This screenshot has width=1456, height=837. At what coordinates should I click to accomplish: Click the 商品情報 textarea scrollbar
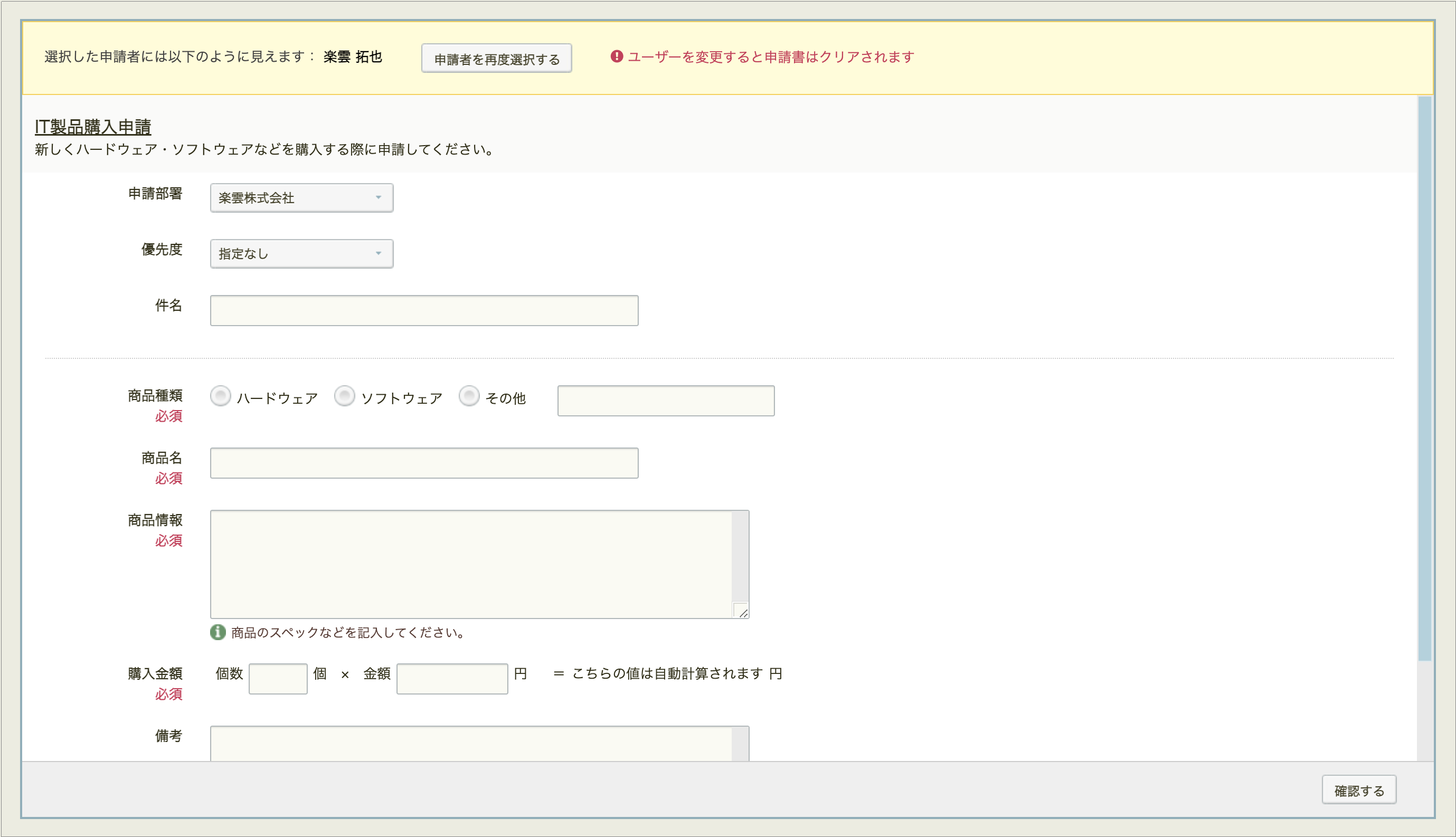pos(741,556)
